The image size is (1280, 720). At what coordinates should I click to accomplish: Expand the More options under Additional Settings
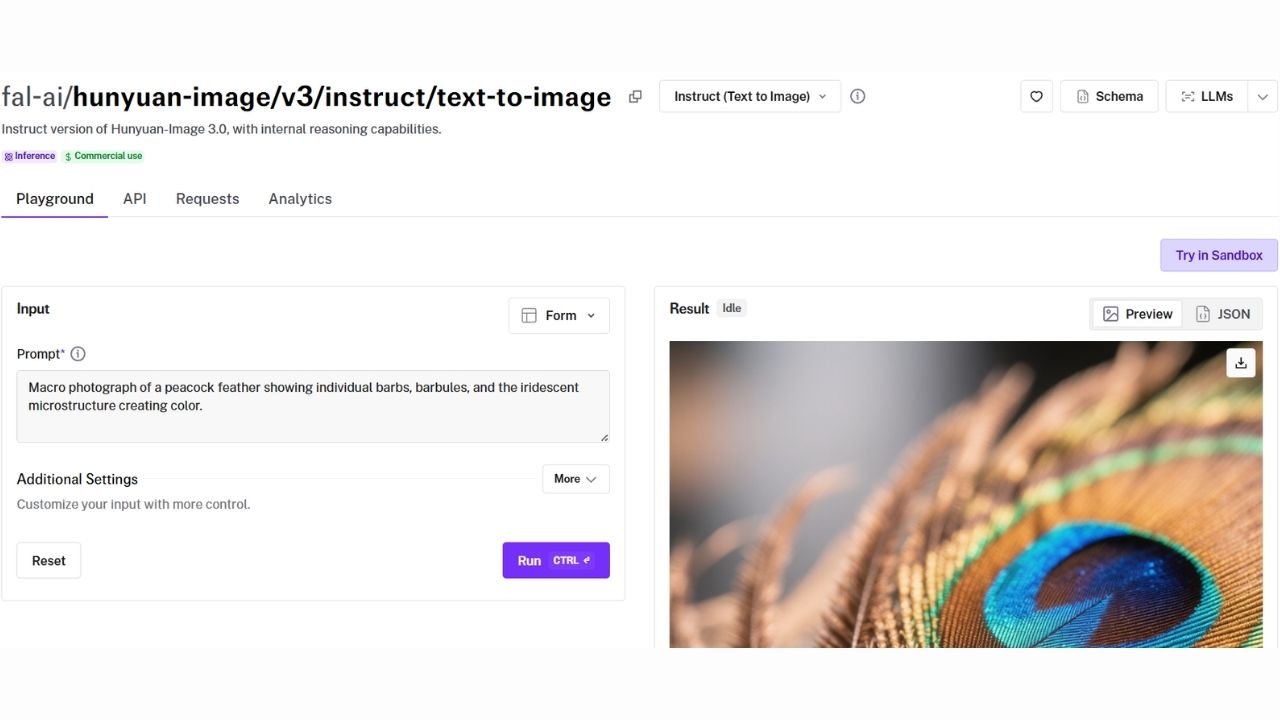click(575, 479)
